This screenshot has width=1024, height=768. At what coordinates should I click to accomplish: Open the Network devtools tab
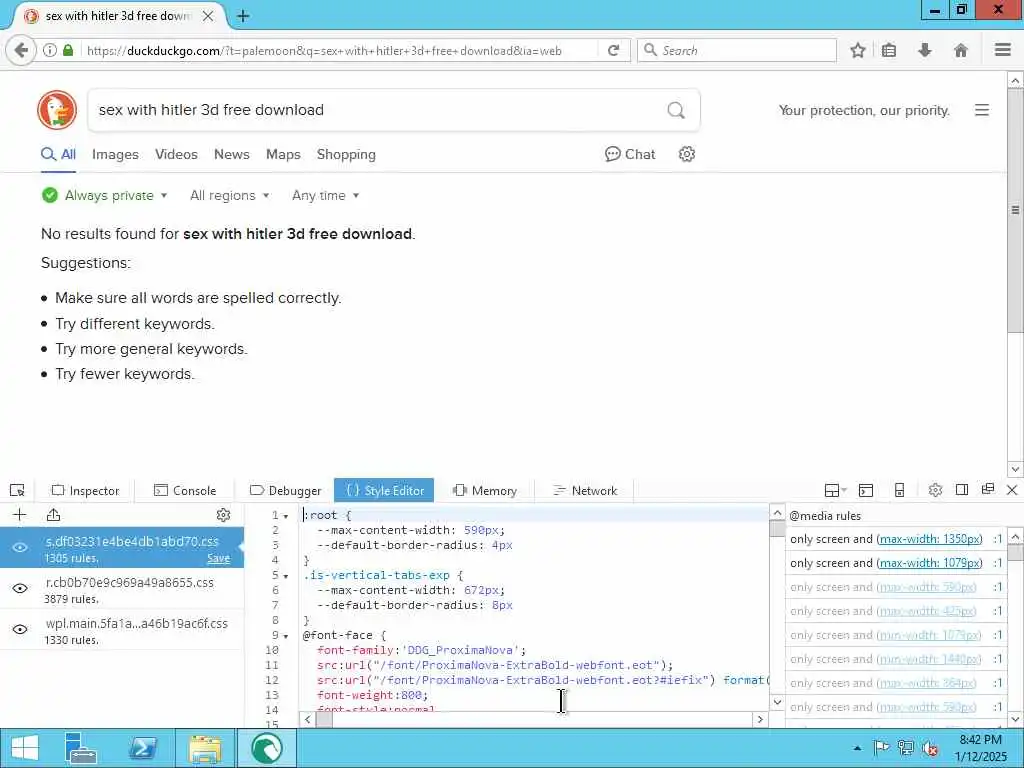[584, 490]
